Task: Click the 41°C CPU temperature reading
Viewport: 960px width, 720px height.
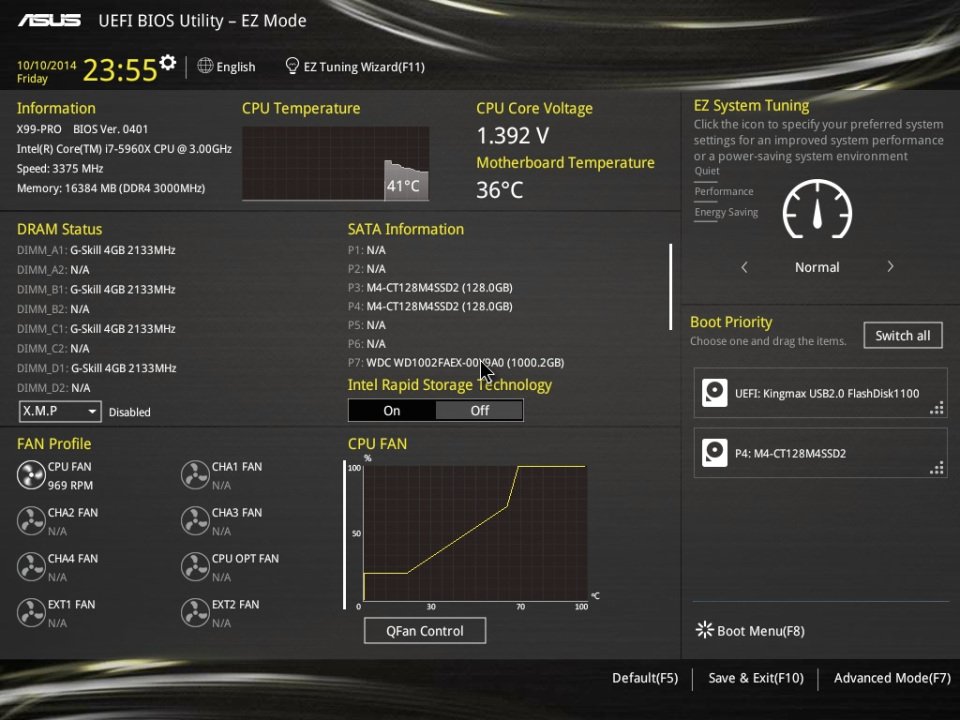Action: [x=403, y=186]
